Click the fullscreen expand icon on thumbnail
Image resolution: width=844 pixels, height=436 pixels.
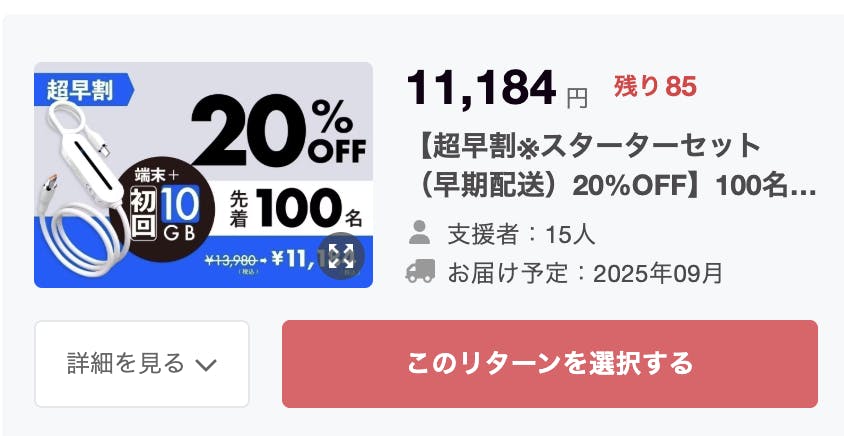[x=340, y=255]
